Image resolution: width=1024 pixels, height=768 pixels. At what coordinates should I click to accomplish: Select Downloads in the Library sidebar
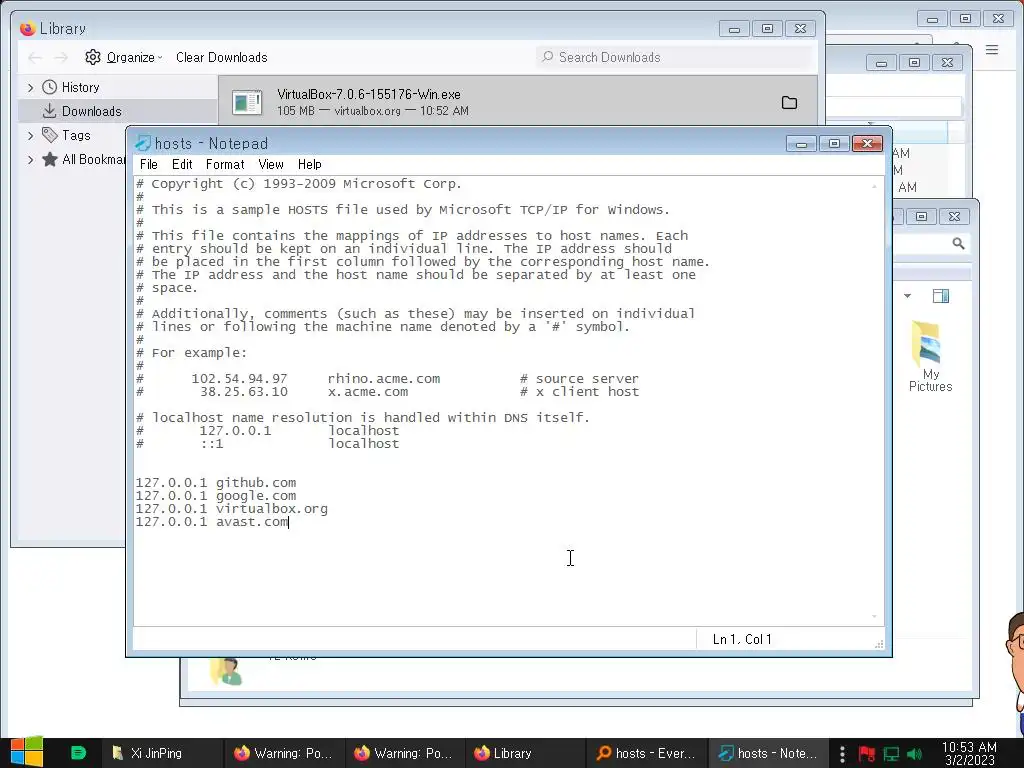tap(91, 111)
